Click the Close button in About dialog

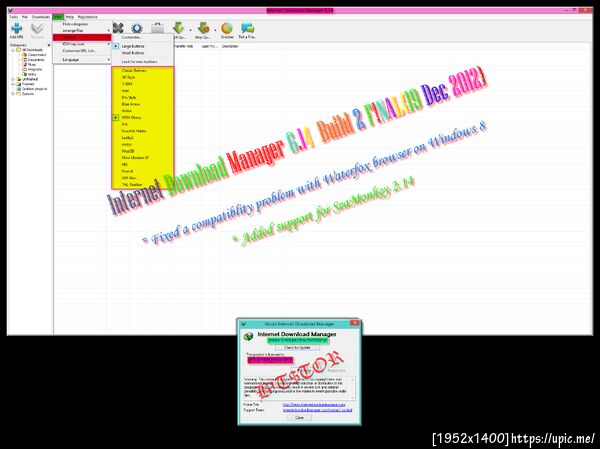300,418
